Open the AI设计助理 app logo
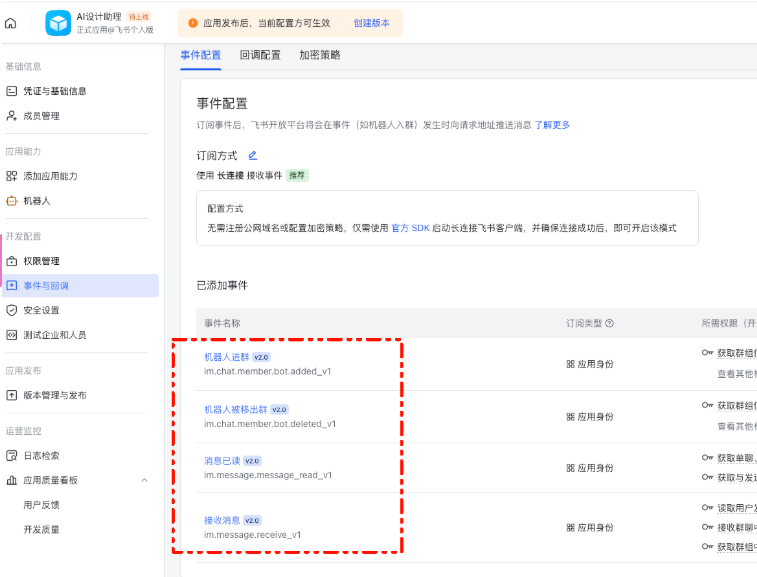The width and height of the screenshot is (757, 577). tap(58, 23)
